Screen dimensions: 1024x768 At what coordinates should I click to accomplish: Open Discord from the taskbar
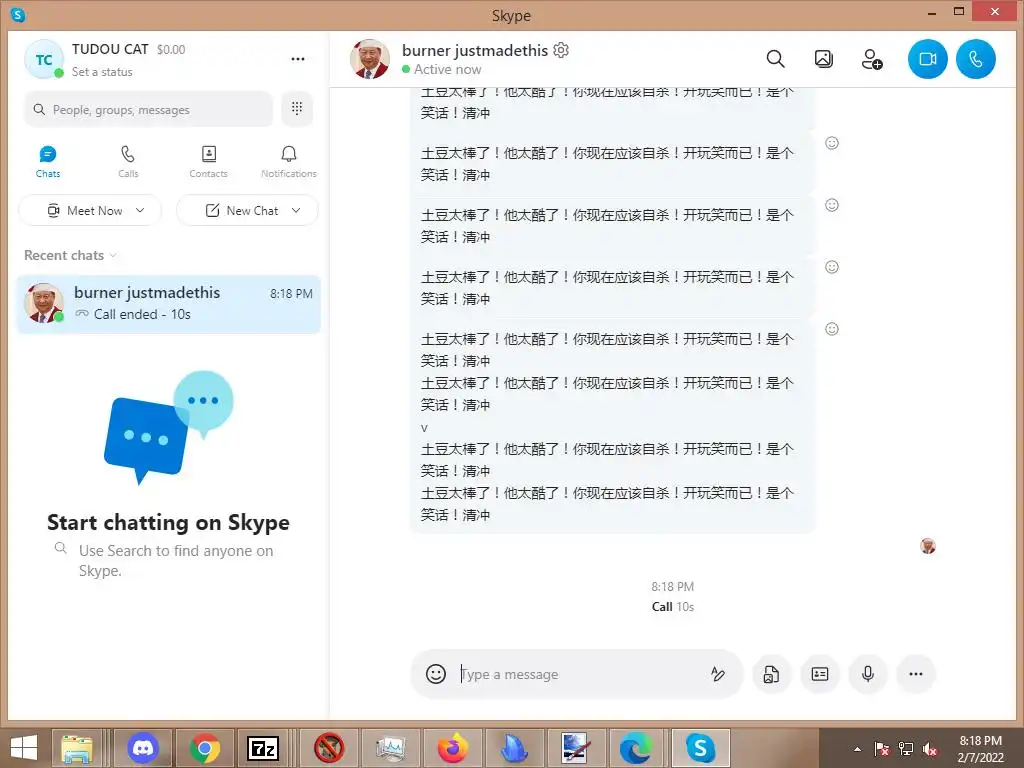point(143,748)
